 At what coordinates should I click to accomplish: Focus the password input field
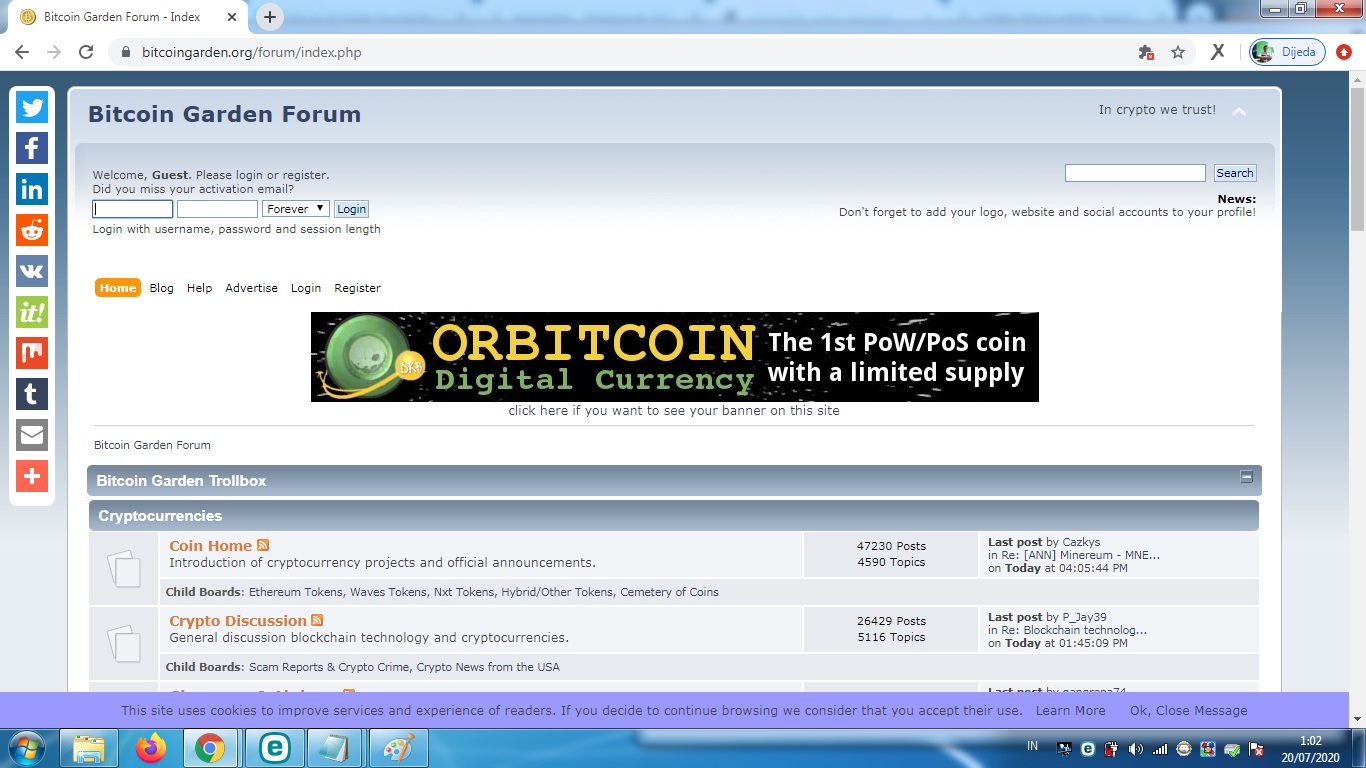(x=217, y=209)
